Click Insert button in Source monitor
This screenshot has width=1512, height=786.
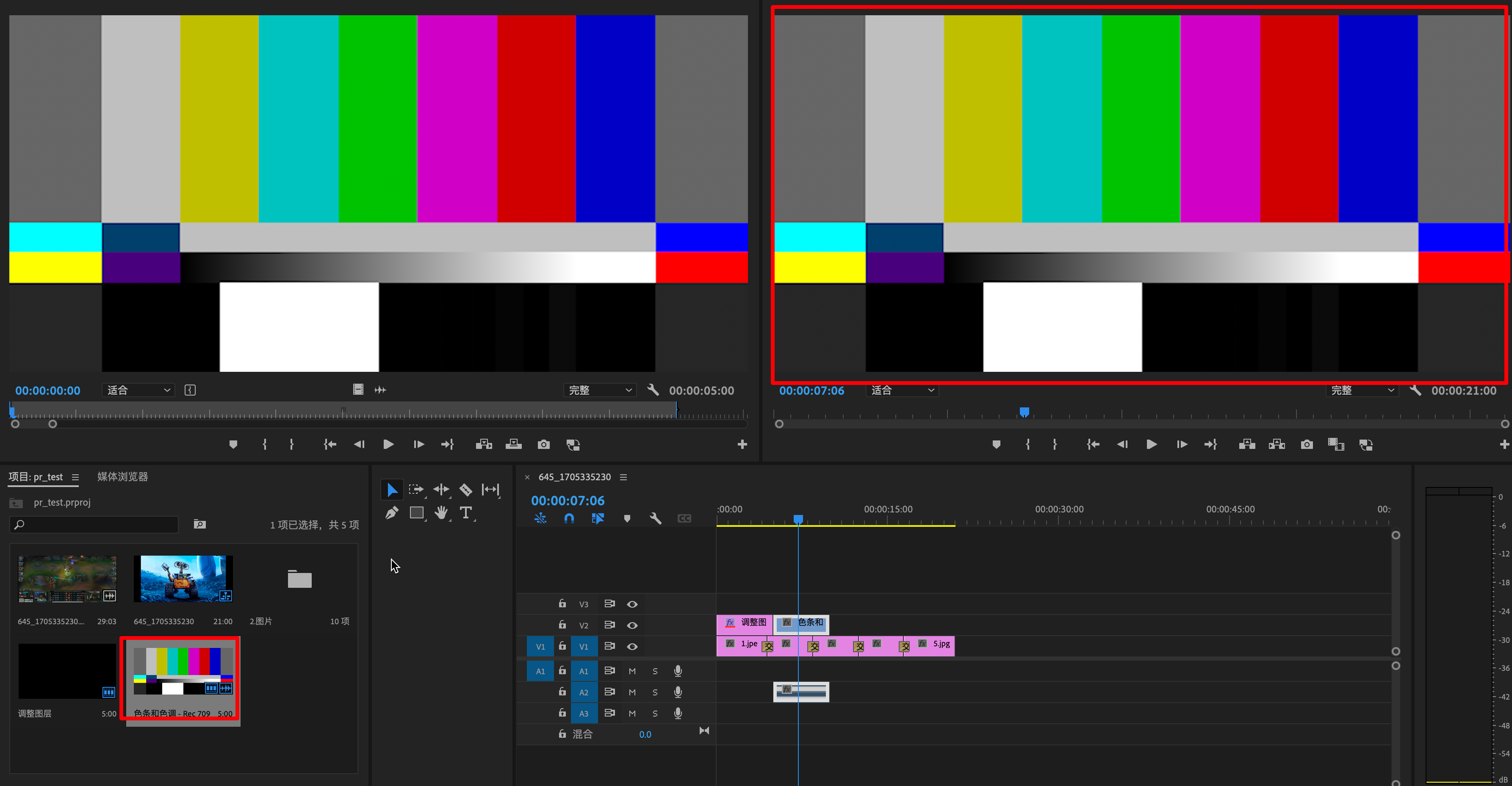(x=484, y=444)
